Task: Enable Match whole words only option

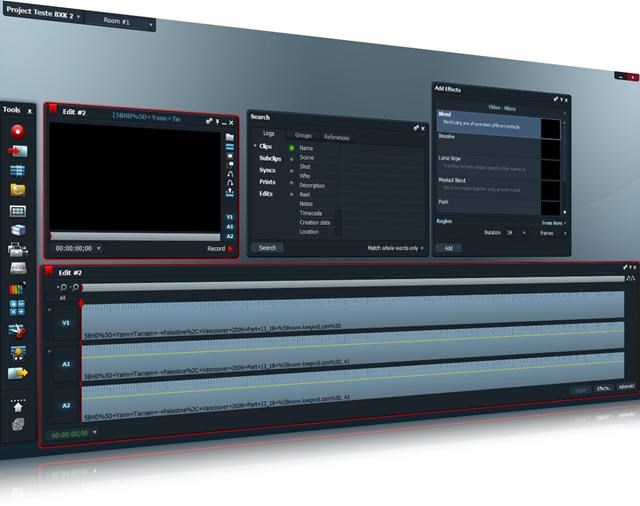Action: [x=421, y=247]
